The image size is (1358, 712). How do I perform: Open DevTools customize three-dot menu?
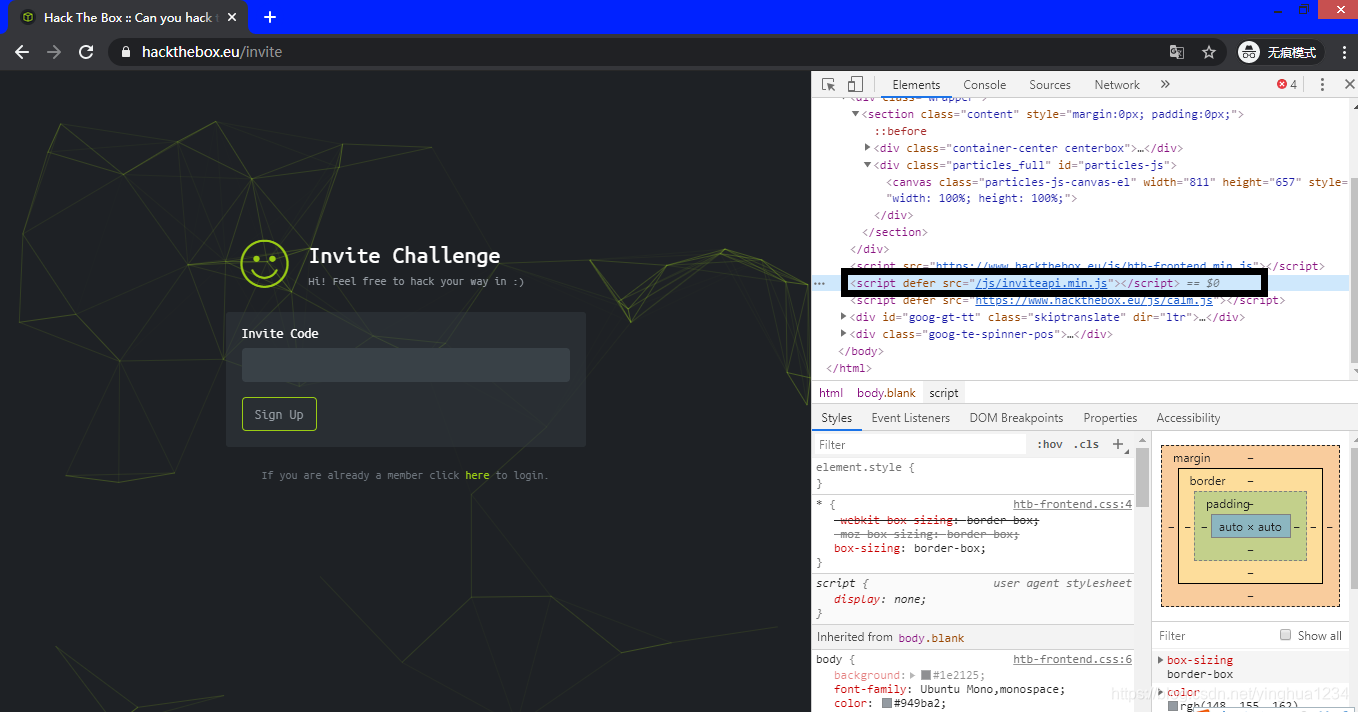[1322, 85]
